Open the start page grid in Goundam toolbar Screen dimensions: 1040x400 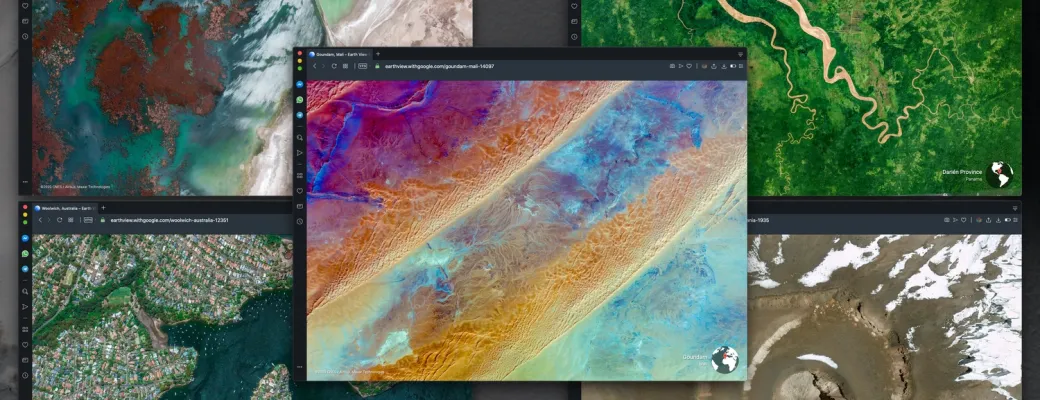[345, 66]
